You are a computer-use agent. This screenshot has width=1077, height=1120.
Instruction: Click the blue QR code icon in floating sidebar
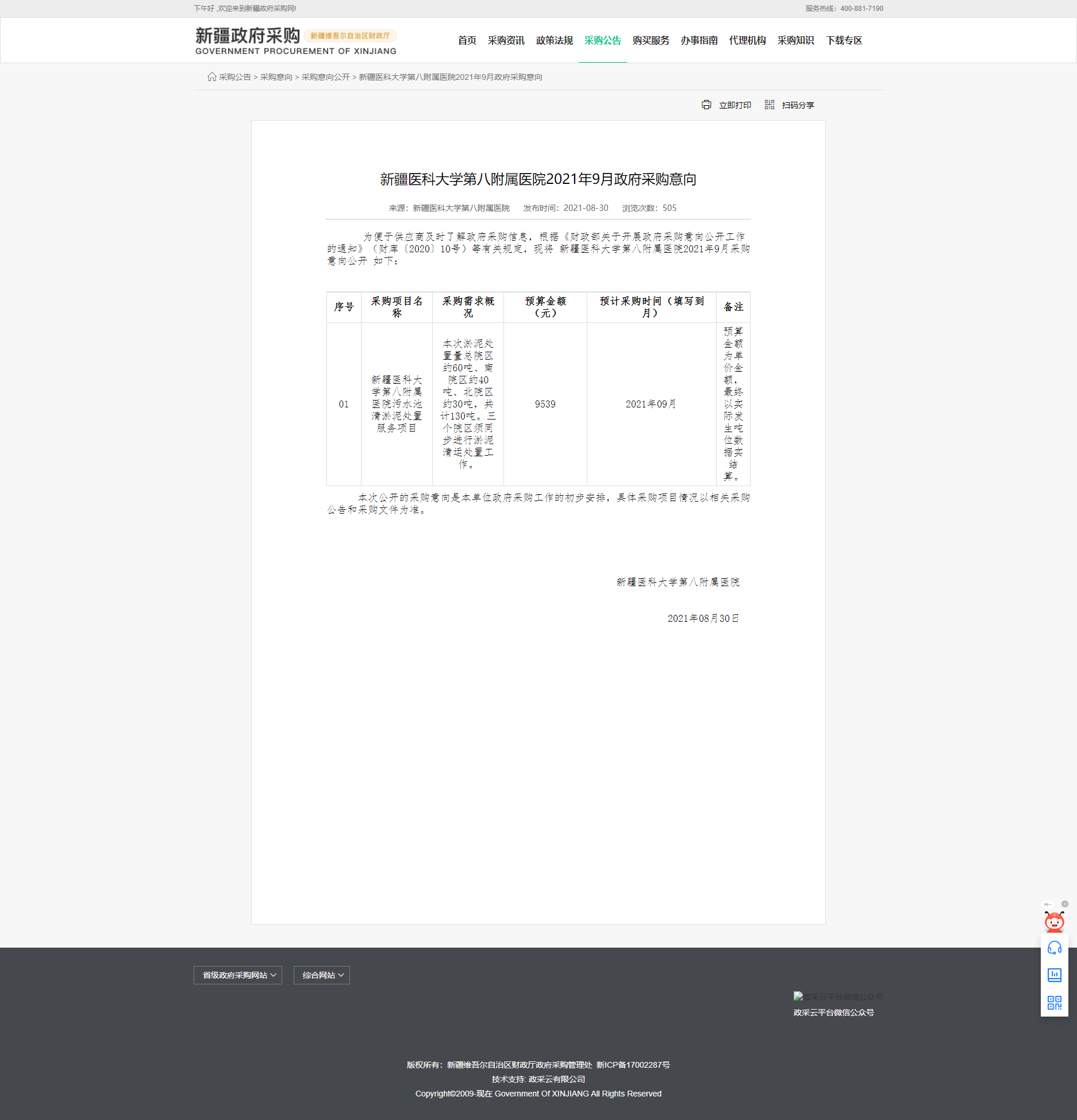tap(1054, 1003)
